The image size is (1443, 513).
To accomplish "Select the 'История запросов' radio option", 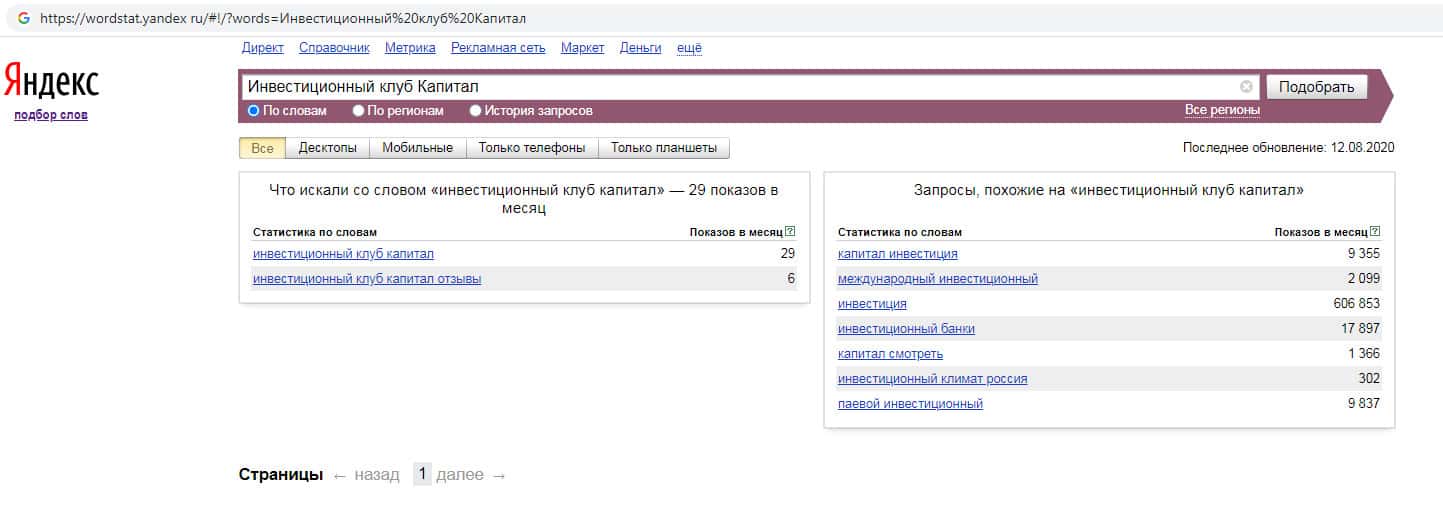I will click(x=476, y=111).
